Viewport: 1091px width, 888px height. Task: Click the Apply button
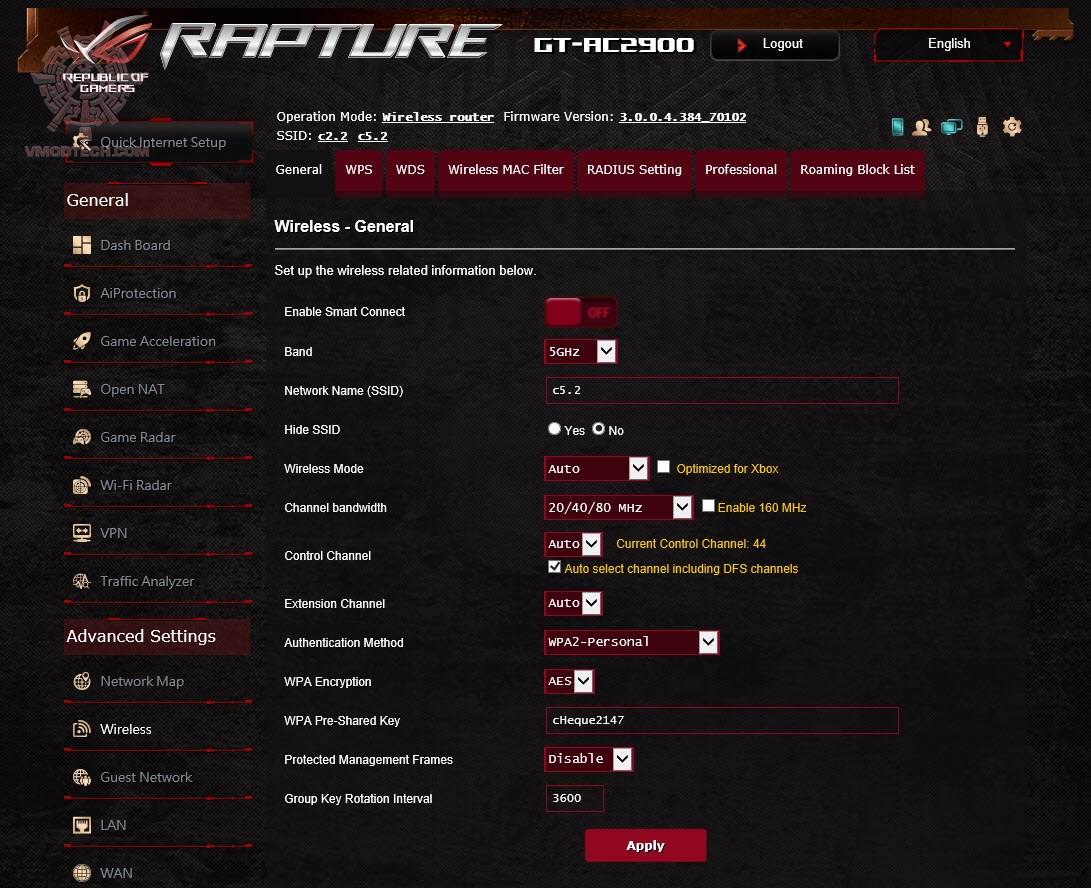tap(646, 846)
